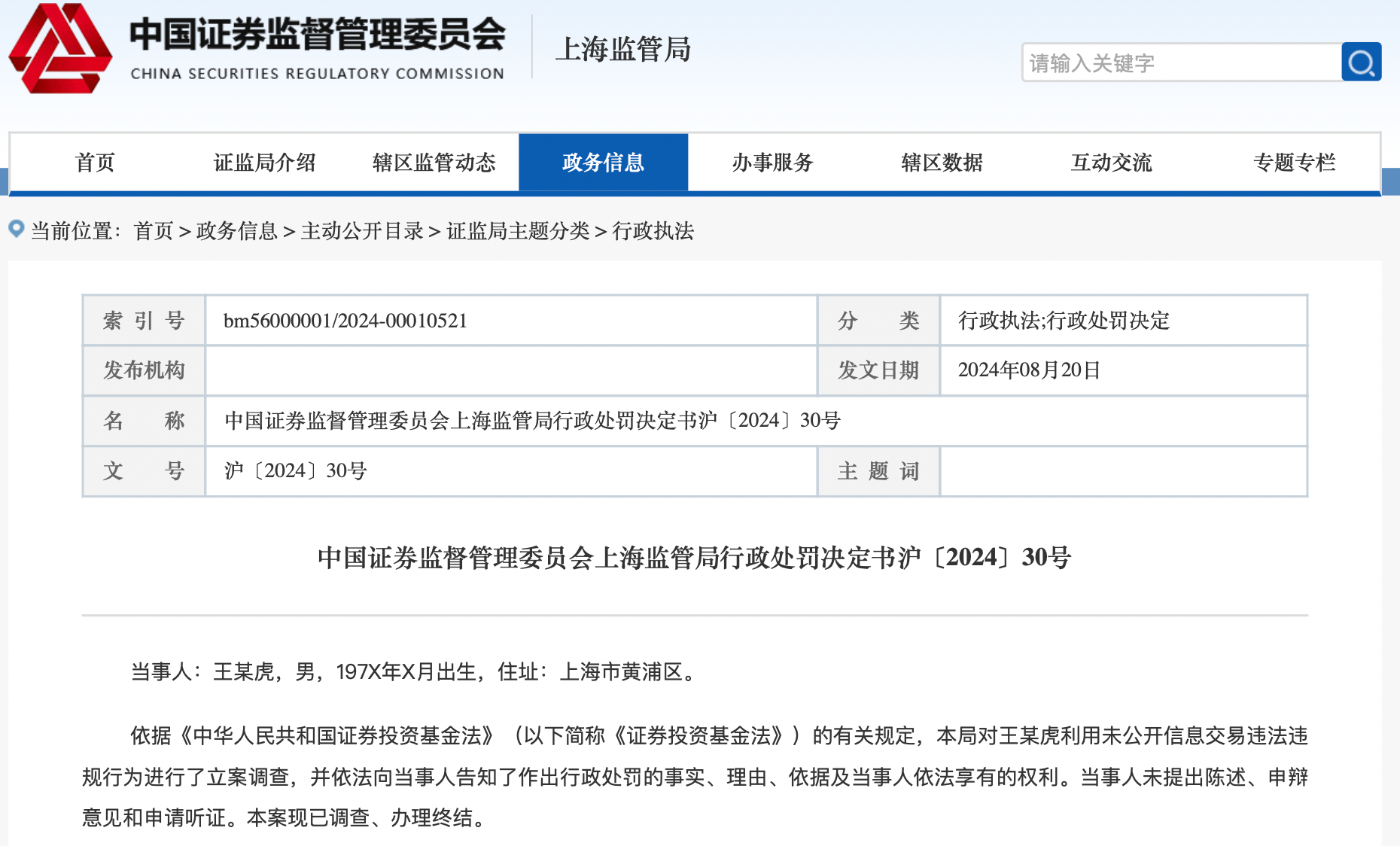The height and width of the screenshot is (846, 1400).
Task: Click CHINA SECURITIES REGULATORY COMMISSION text
Action: coord(317,74)
